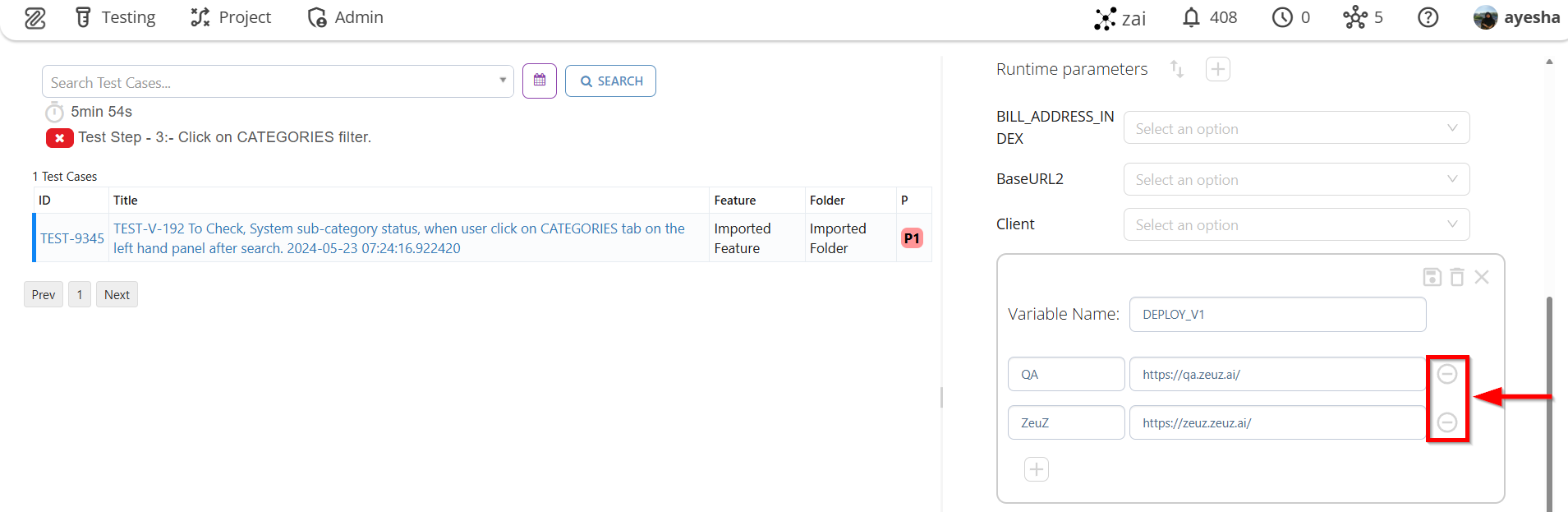Viewport: 1568px width, 512px height.
Task: Open the Client select dropdown
Action: pyautogui.click(x=1295, y=224)
